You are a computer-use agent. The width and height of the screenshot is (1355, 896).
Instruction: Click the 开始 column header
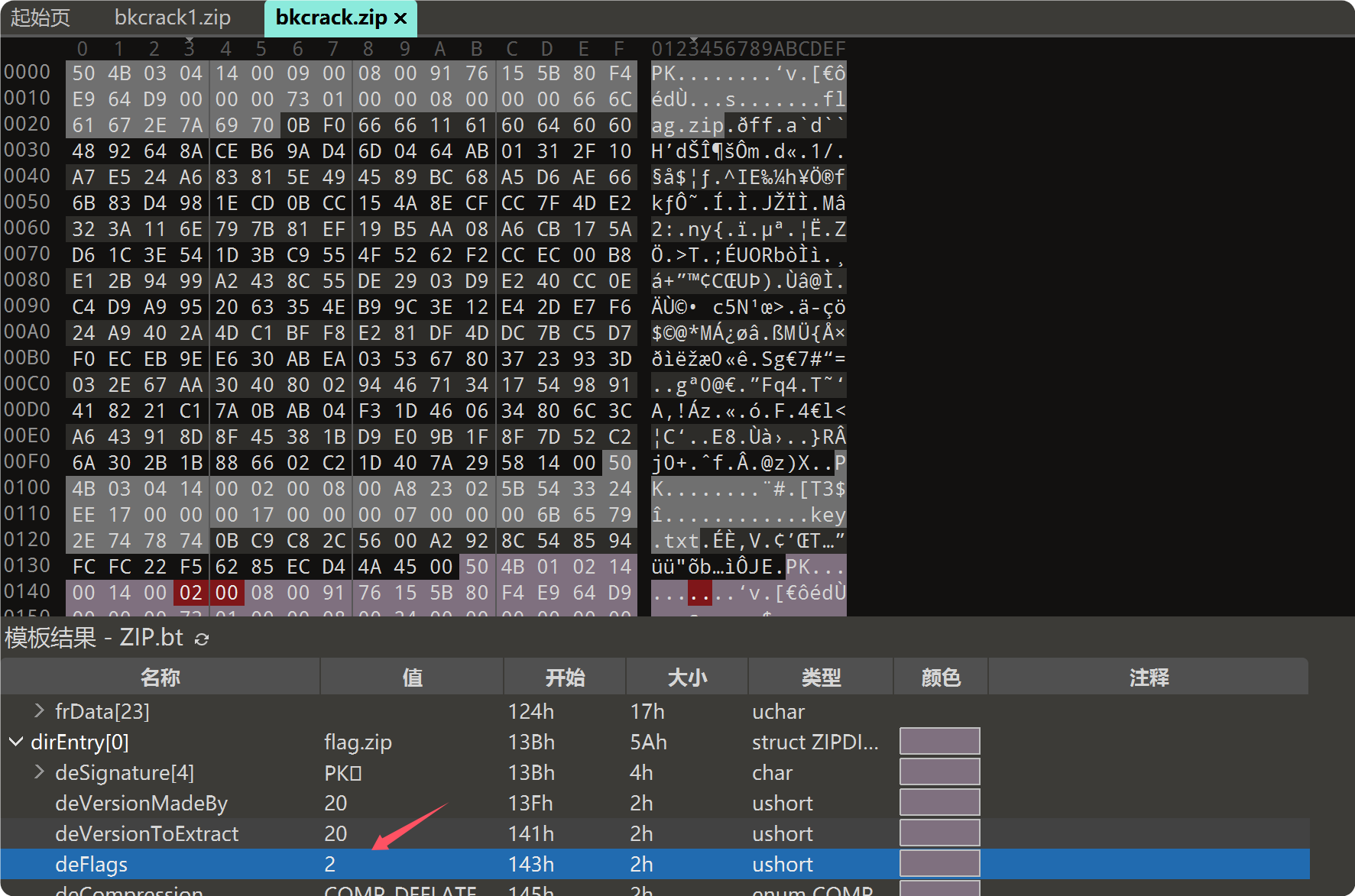565,678
